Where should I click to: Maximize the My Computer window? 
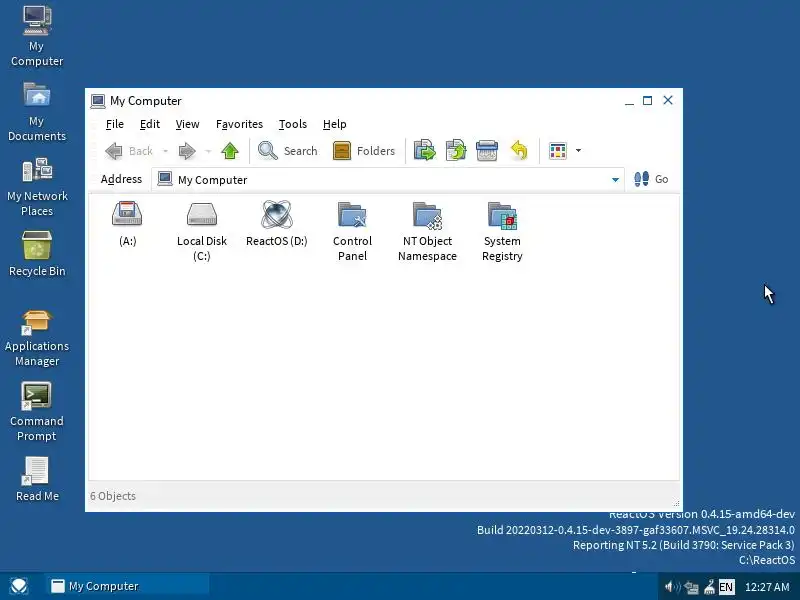click(x=647, y=101)
